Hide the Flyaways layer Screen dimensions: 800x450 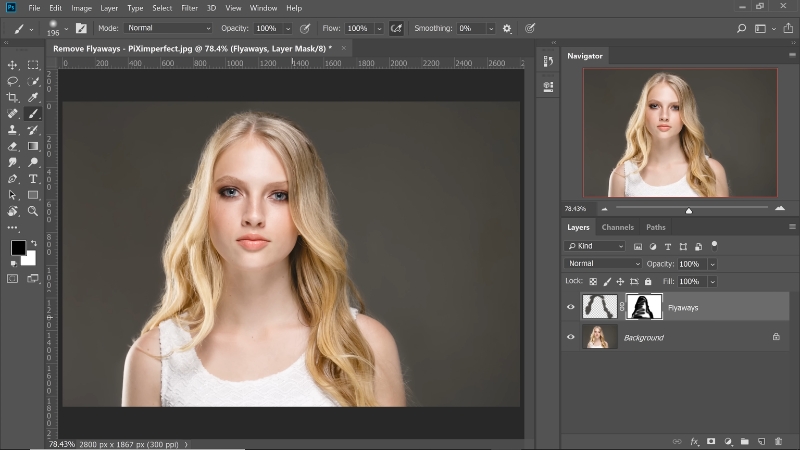(x=570, y=307)
